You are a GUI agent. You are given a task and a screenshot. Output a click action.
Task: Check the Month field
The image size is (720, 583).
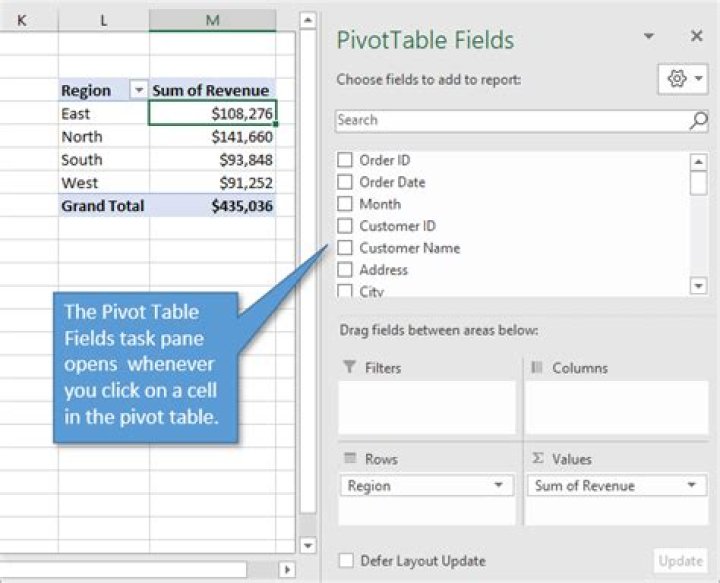pos(345,203)
